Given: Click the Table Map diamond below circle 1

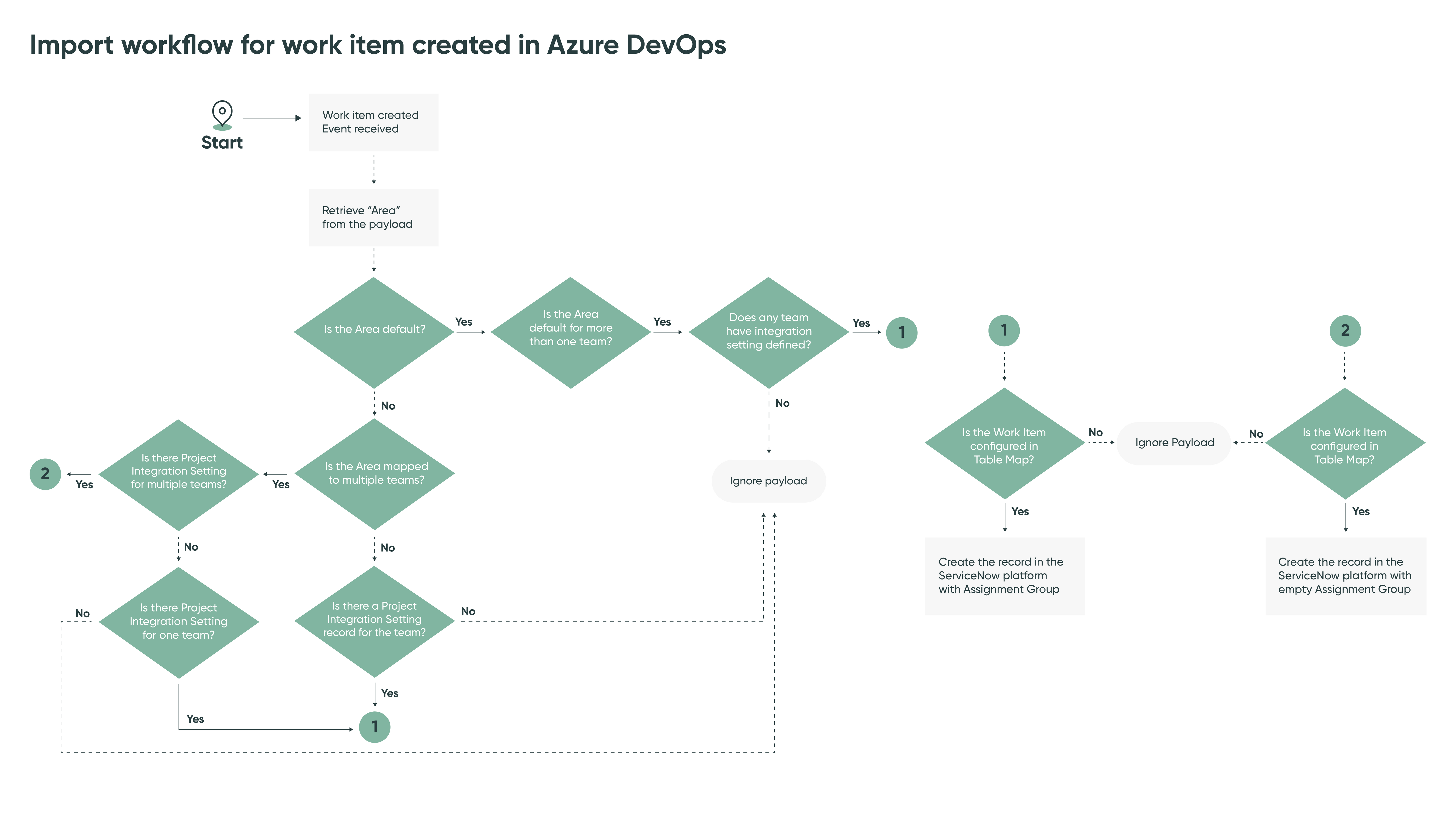Looking at the screenshot, I should (1004, 443).
